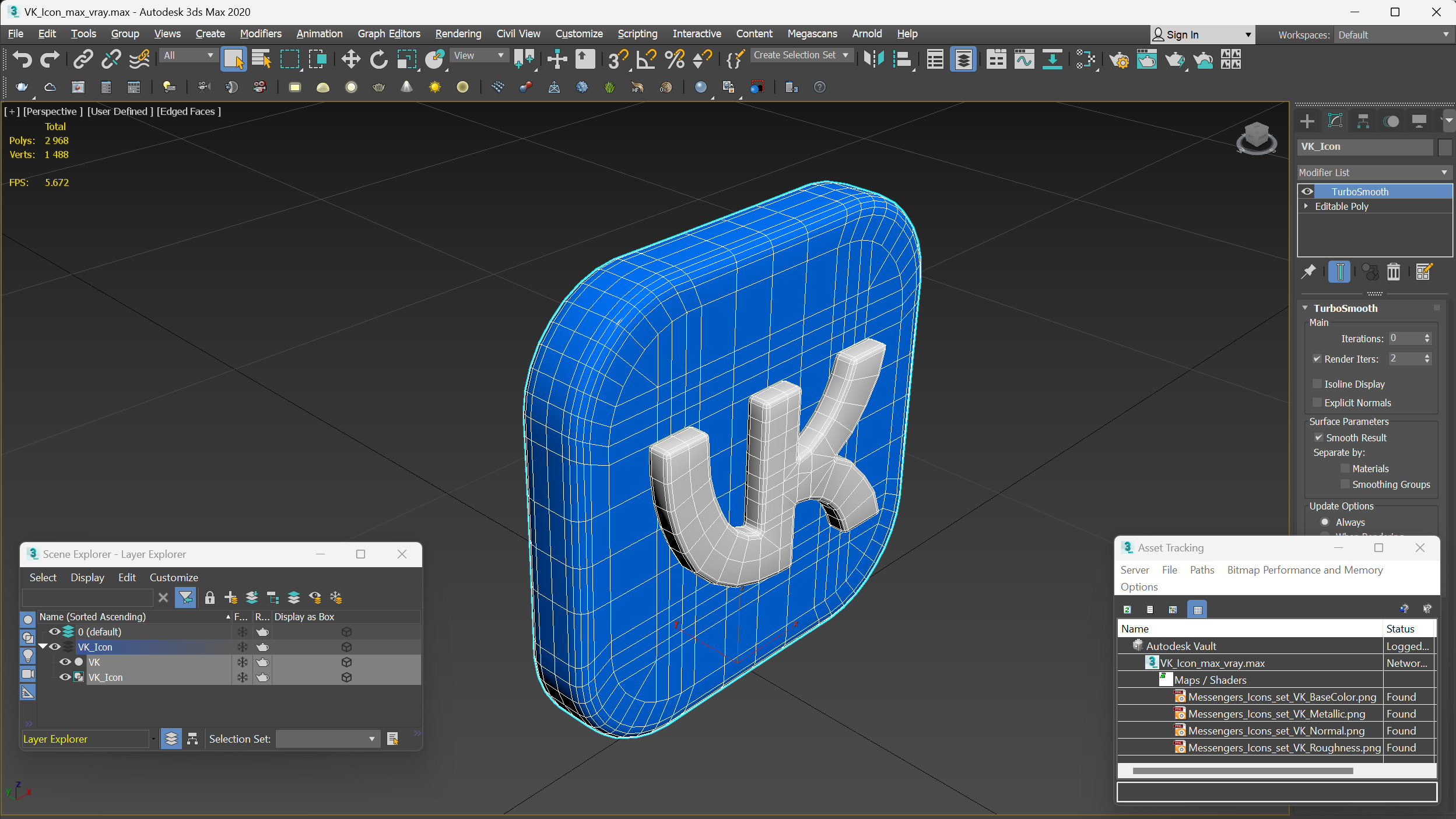
Task: Toggle the Layer Explorer toolbar icon
Action: point(963,59)
